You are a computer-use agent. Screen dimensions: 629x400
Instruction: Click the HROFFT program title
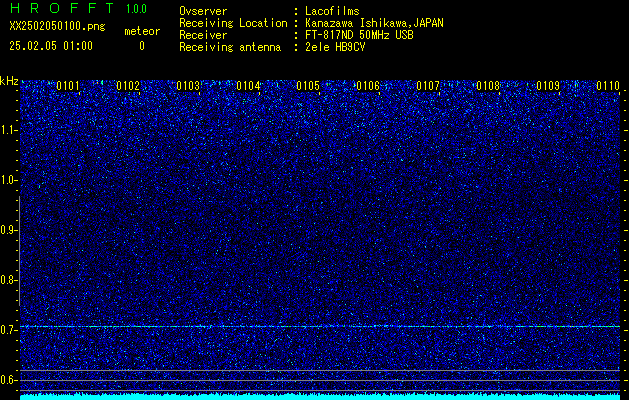pos(62,8)
